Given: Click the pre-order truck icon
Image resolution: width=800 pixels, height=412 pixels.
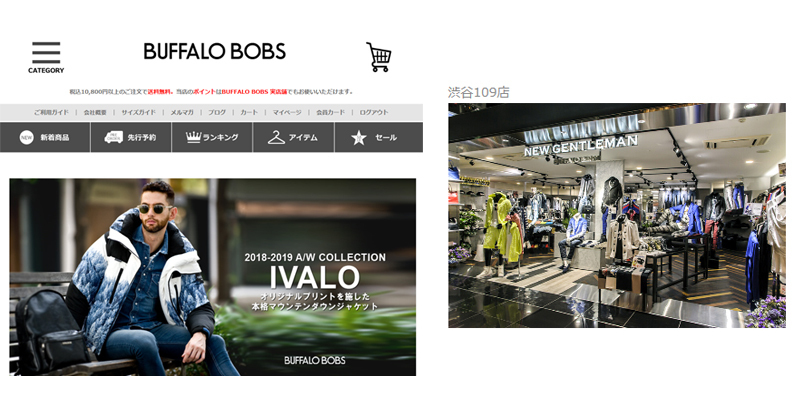Looking at the screenshot, I should click(x=113, y=137).
